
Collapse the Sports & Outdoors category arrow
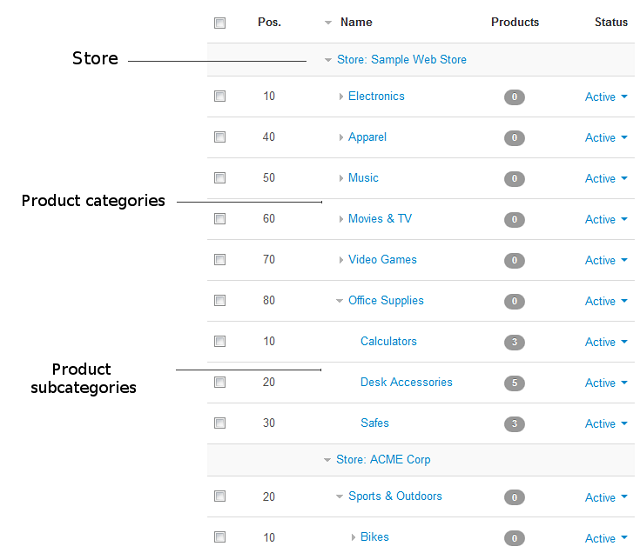pyautogui.click(x=339, y=497)
